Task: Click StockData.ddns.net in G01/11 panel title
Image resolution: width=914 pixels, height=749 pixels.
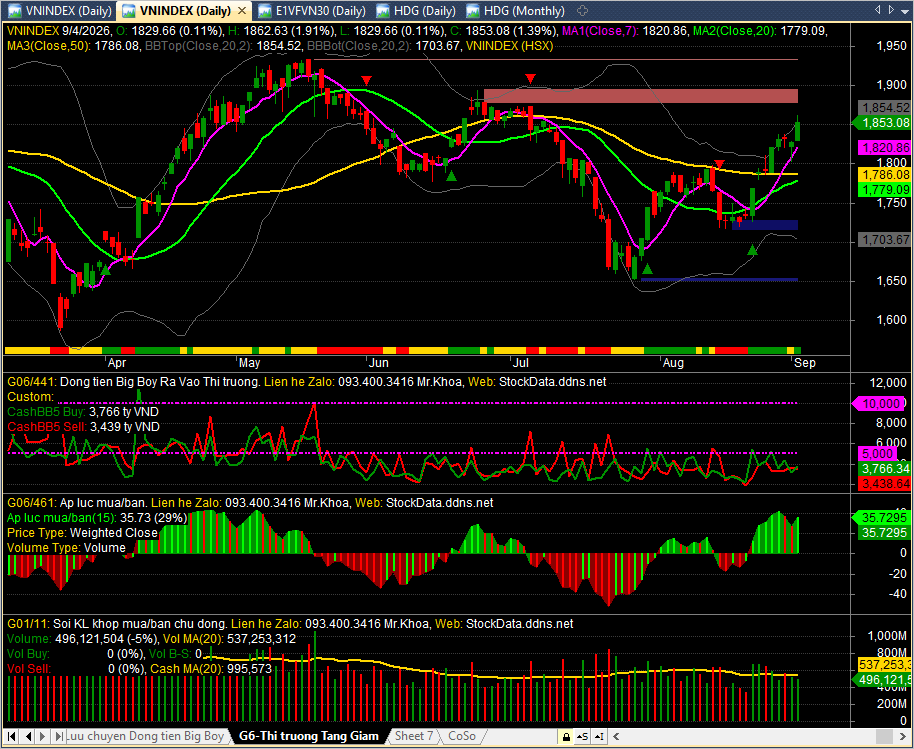Action: [x=520, y=624]
